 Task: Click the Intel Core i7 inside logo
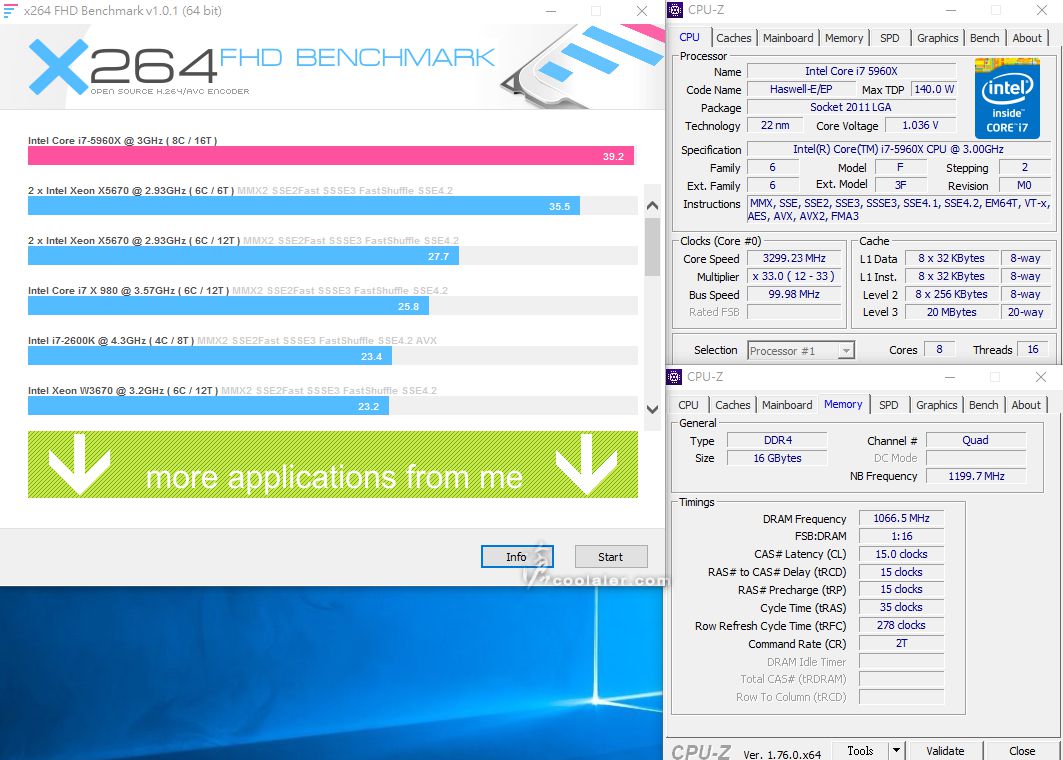(1007, 99)
